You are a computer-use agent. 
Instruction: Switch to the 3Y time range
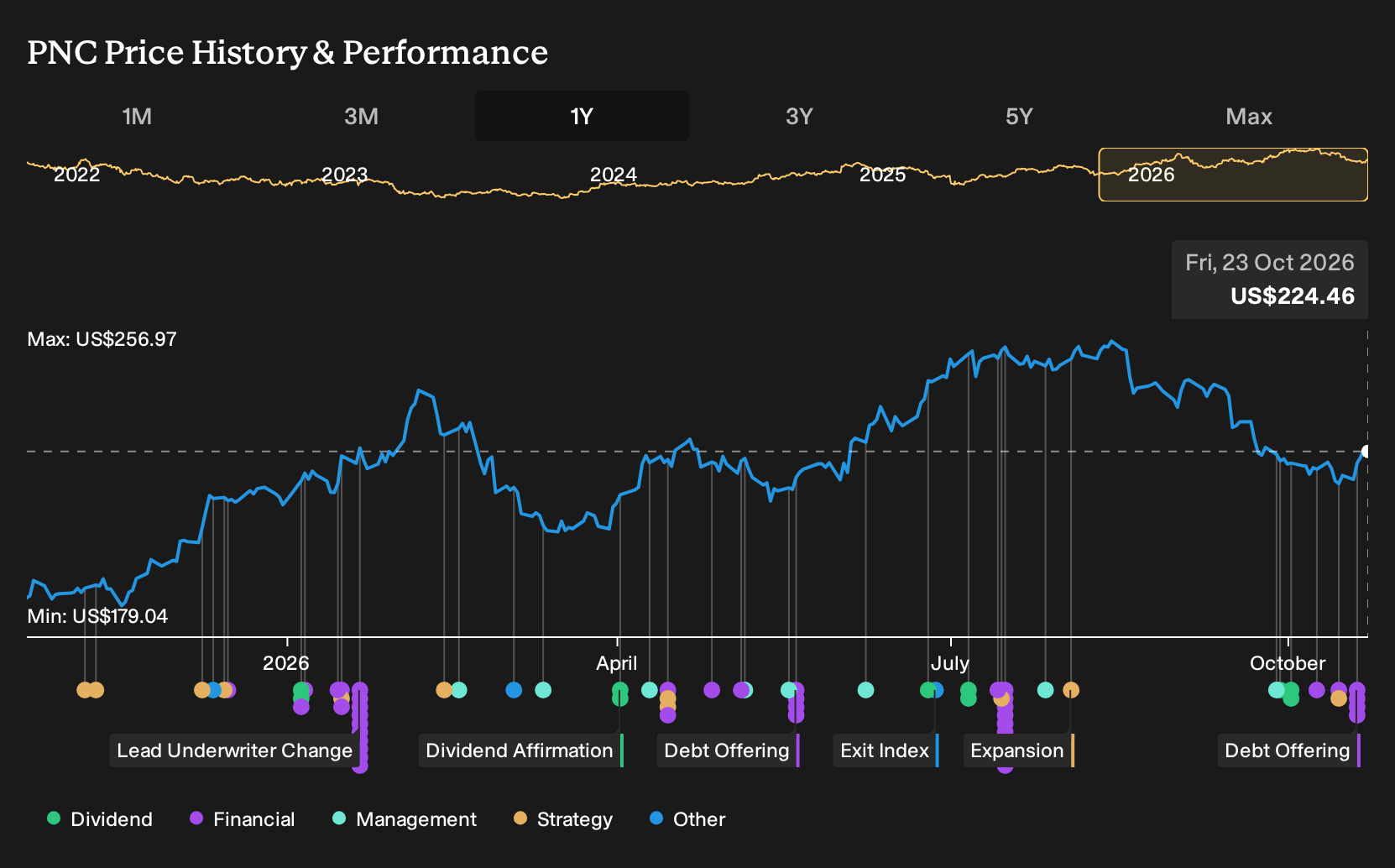click(799, 116)
